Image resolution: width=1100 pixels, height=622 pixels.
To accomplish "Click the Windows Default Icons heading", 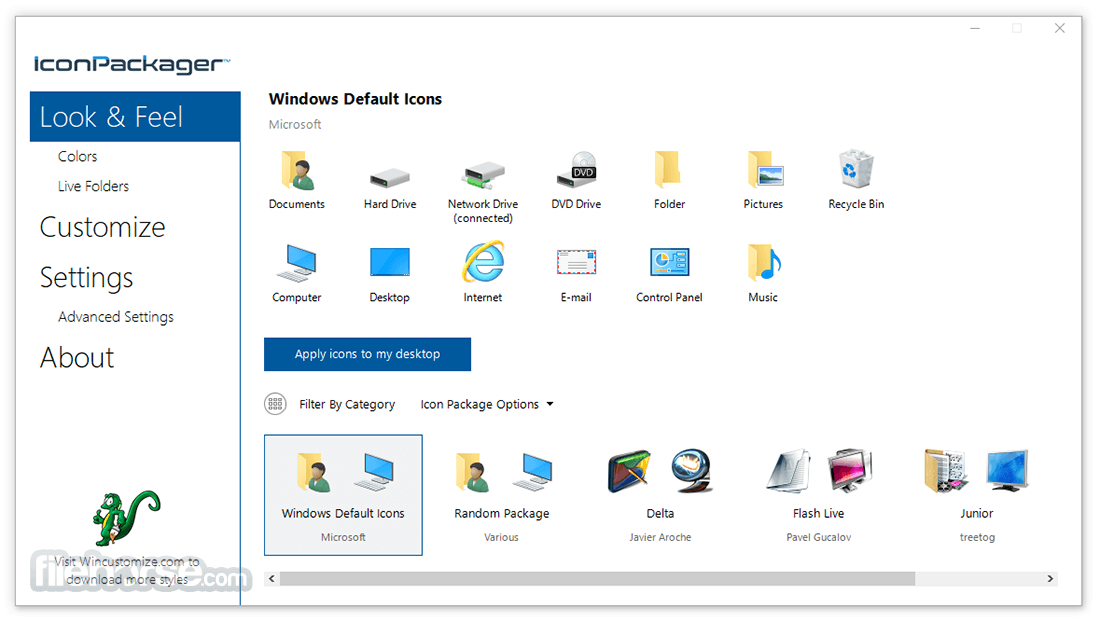I will tap(355, 99).
